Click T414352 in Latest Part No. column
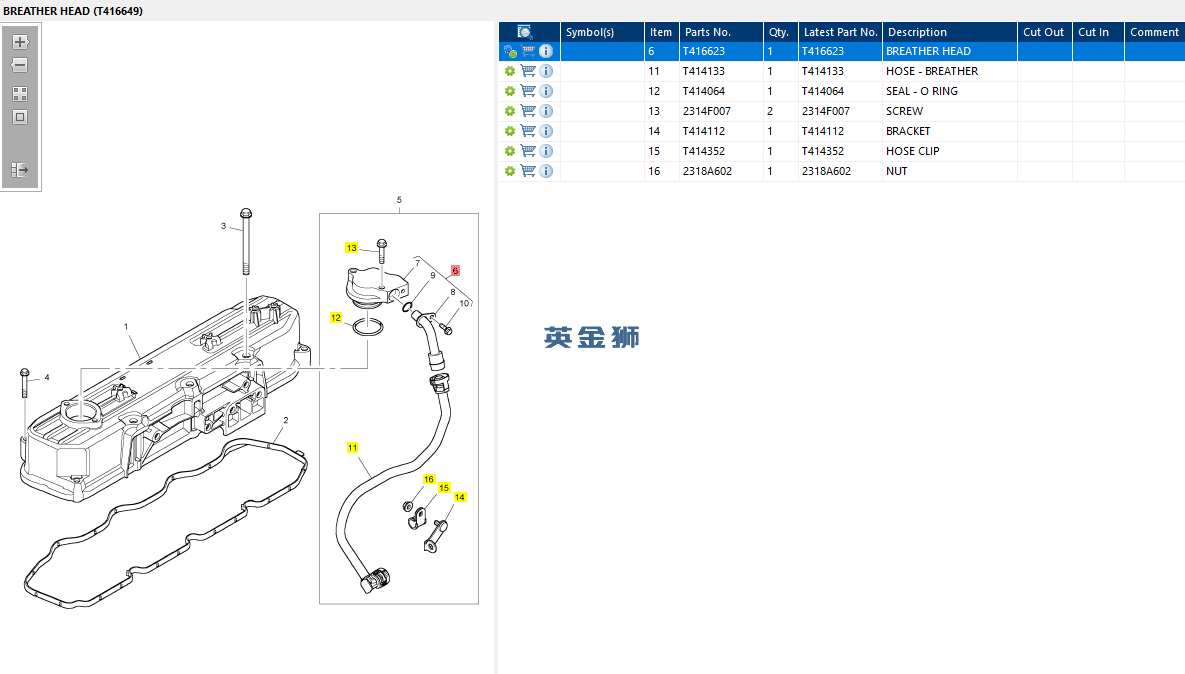 [822, 151]
